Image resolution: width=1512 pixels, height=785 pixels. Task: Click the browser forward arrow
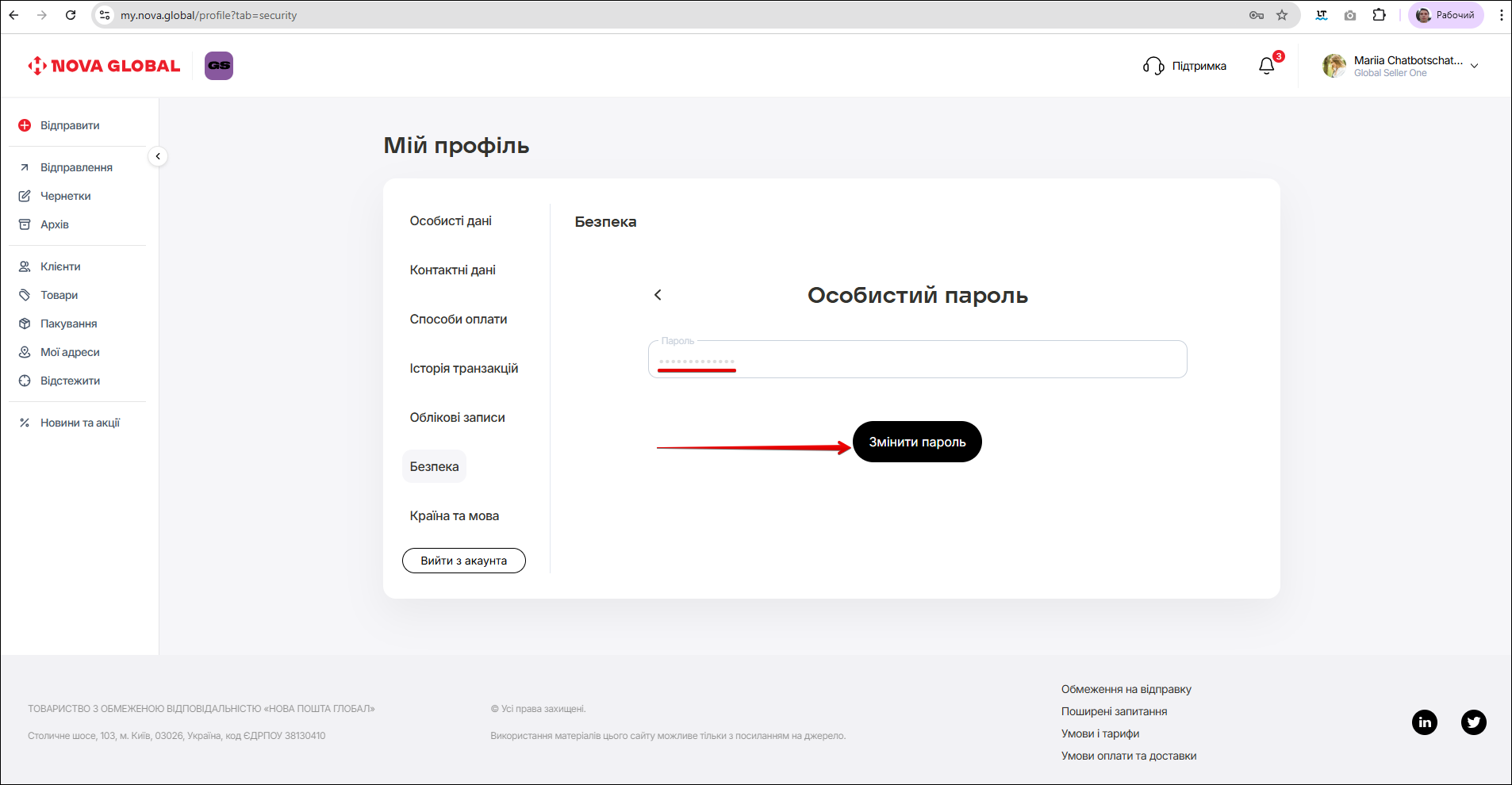[x=42, y=15]
